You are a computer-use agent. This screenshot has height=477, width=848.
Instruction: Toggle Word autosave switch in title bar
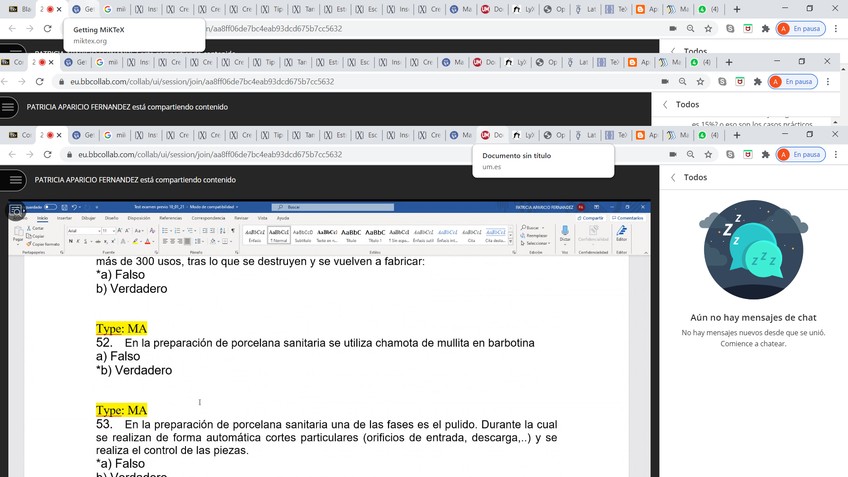[51, 207]
